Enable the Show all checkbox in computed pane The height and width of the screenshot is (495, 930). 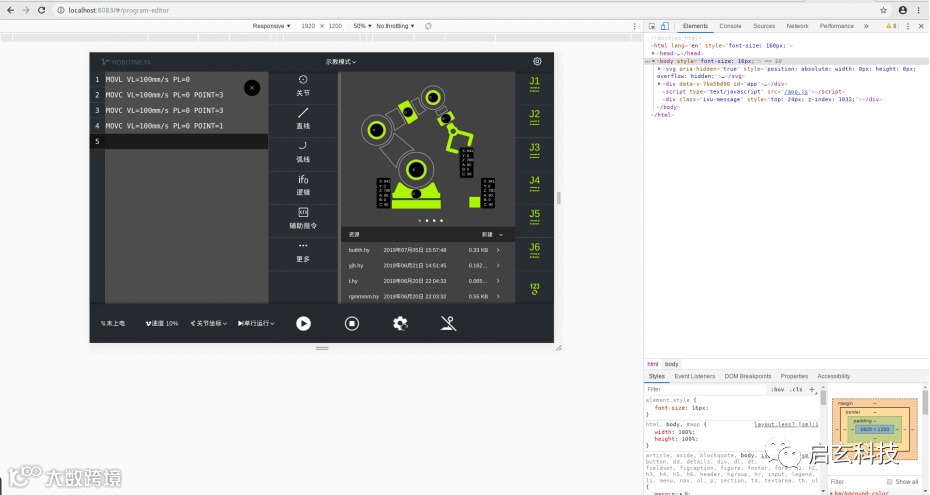[x=889, y=481]
